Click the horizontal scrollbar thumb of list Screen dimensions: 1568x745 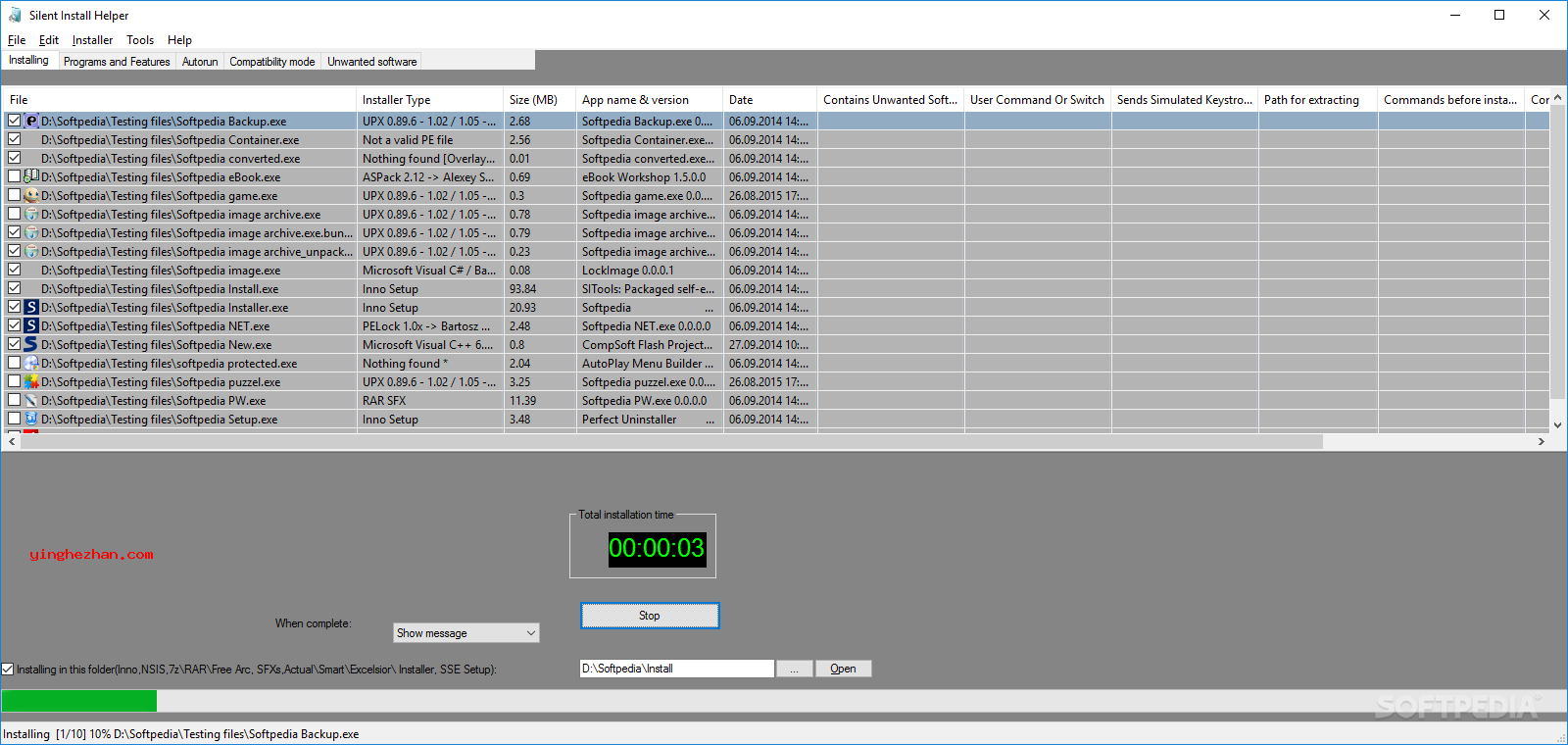671,442
